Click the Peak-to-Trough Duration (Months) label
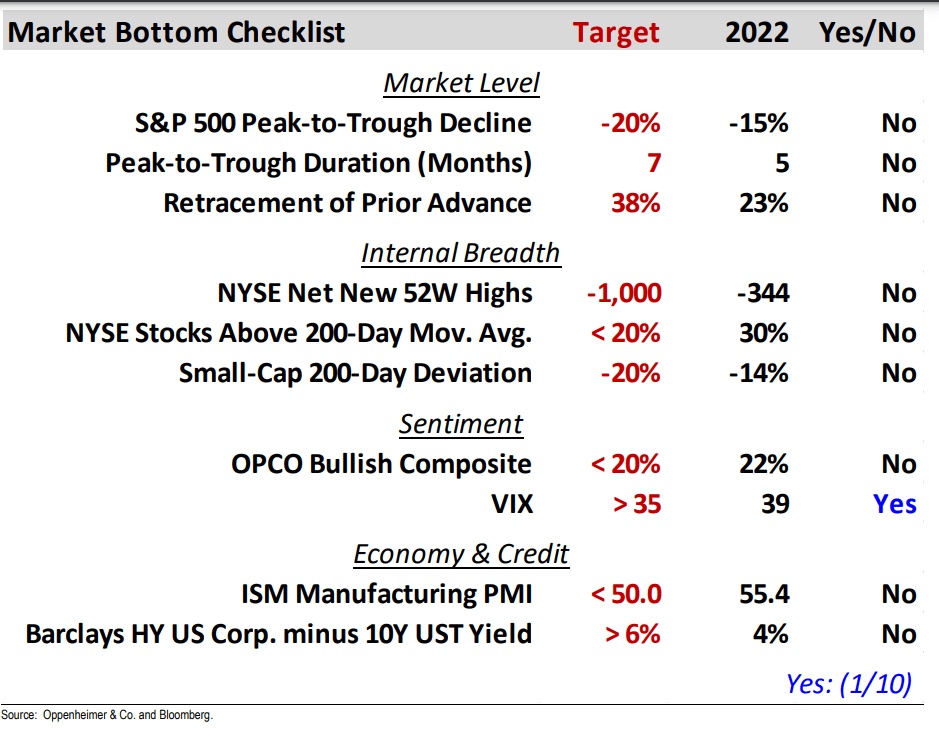939x741 pixels. tap(318, 163)
